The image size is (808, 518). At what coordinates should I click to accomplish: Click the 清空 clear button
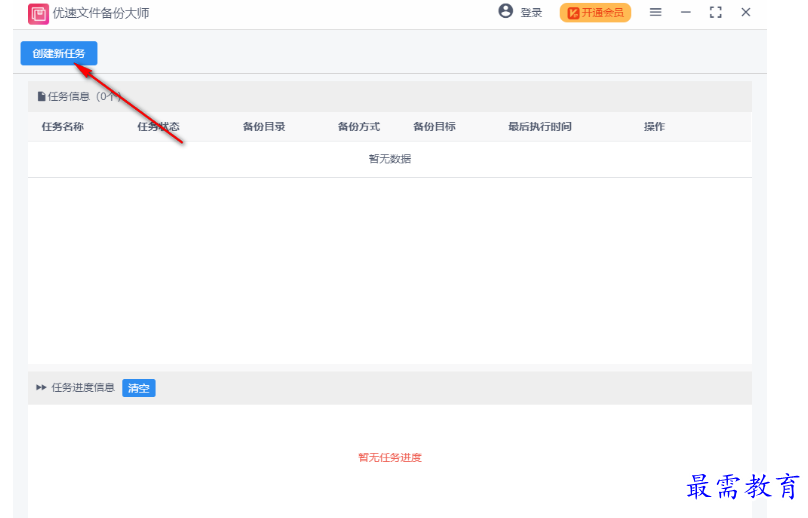139,388
